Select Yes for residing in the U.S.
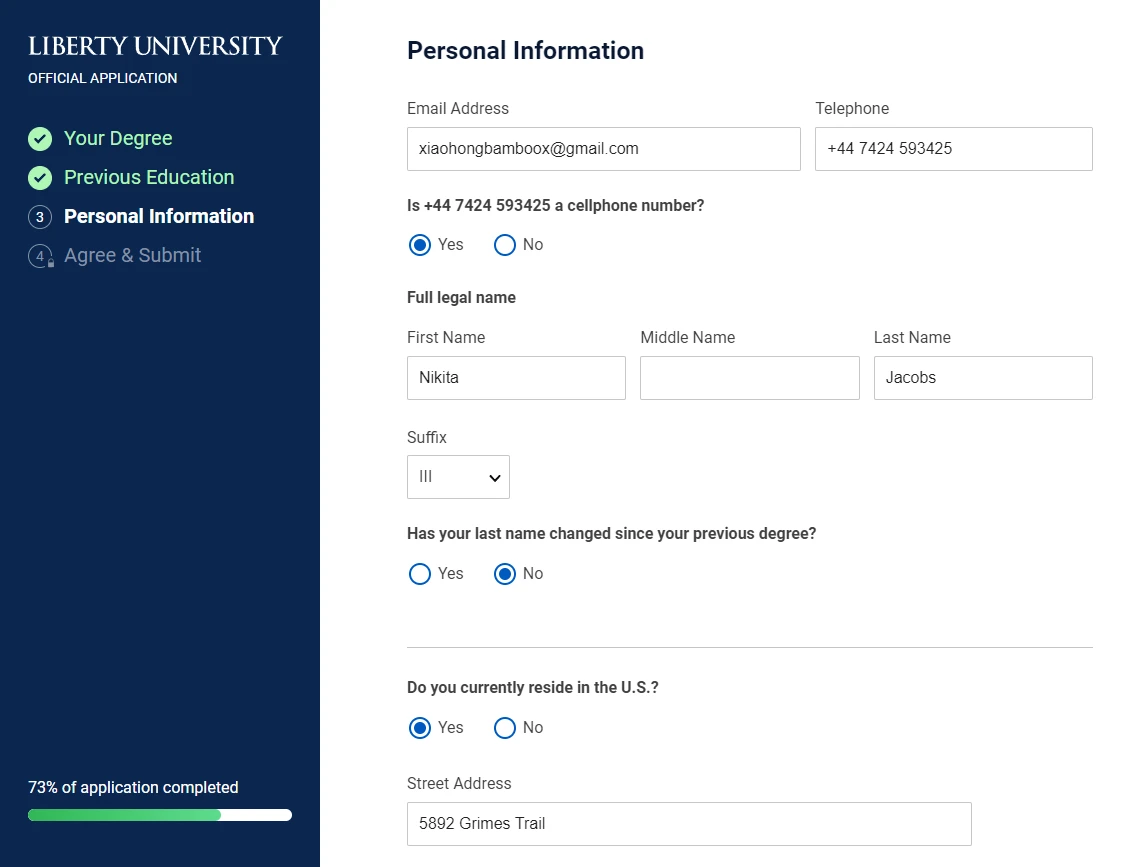The image size is (1129, 867). [420, 728]
